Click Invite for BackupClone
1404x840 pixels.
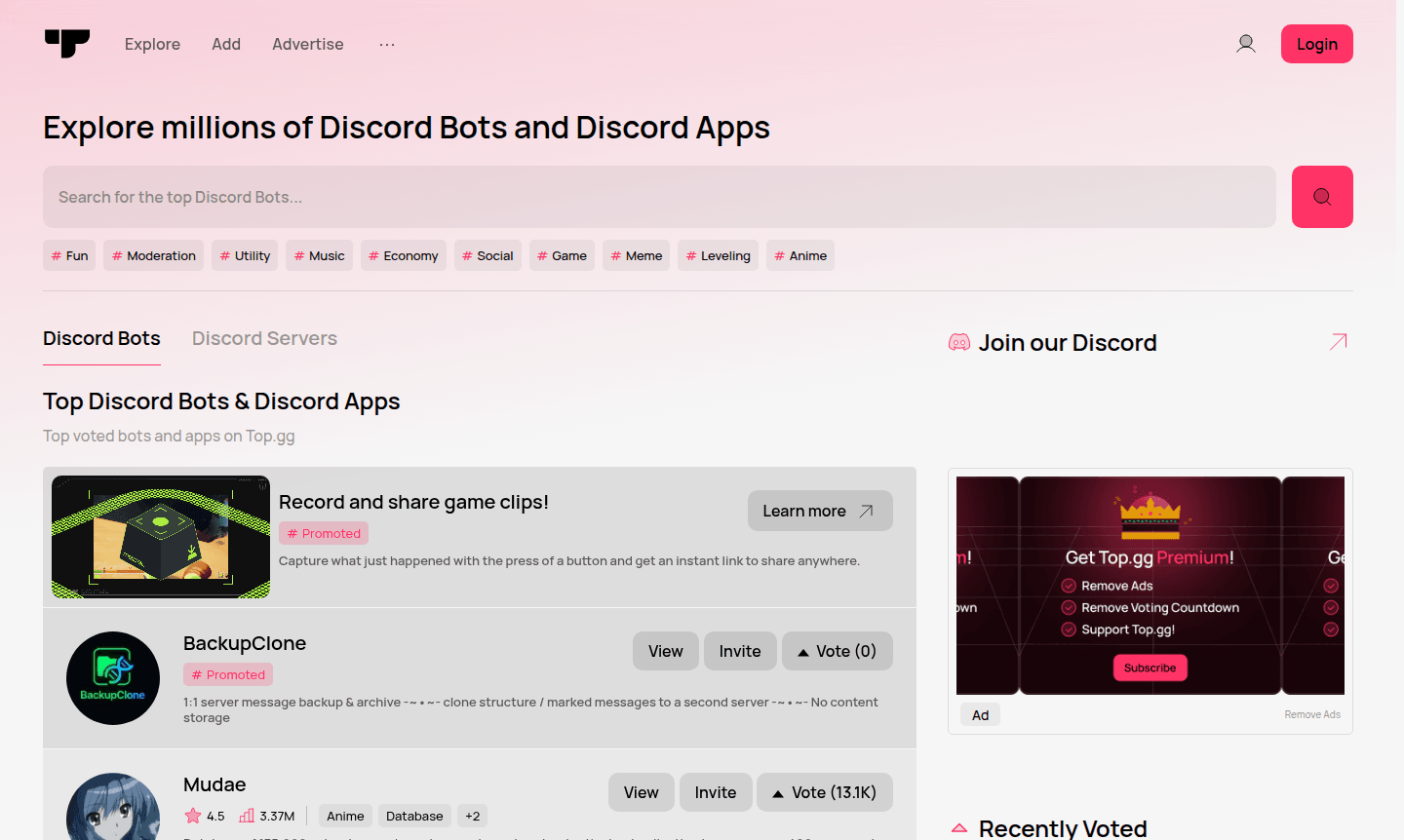[739, 651]
